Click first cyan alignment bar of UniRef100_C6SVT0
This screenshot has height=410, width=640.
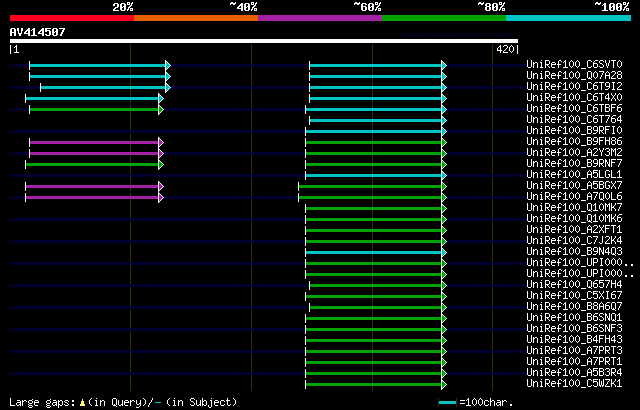pos(100,65)
